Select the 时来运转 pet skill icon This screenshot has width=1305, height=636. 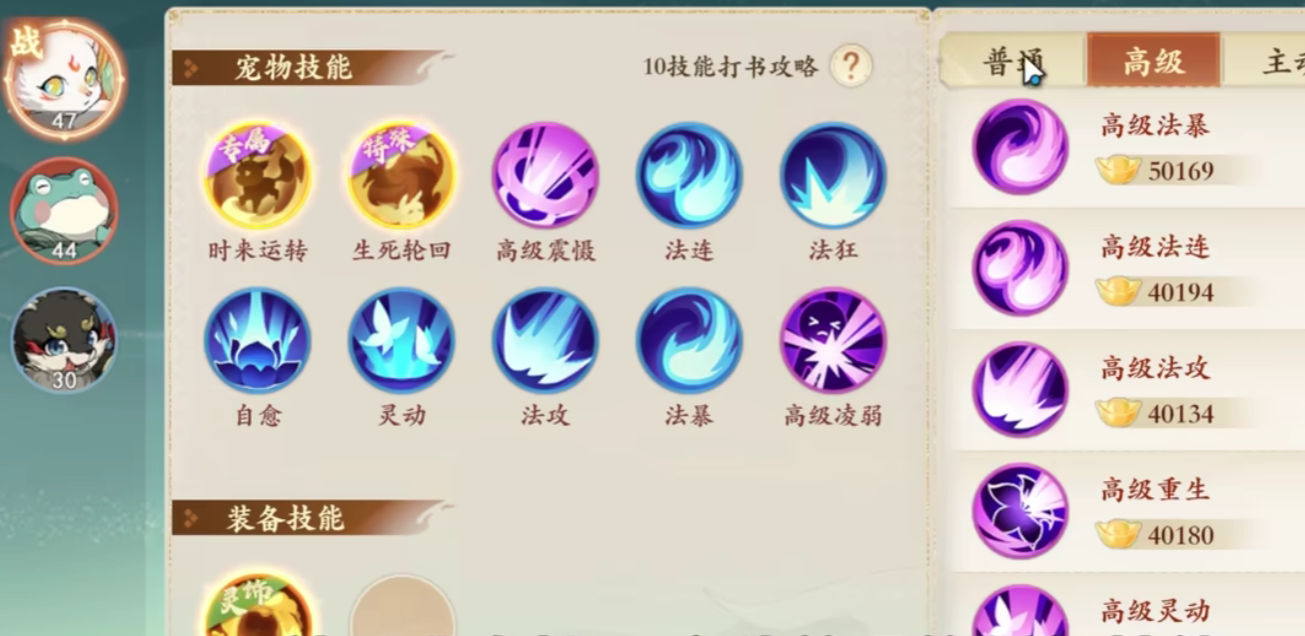pyautogui.click(x=258, y=176)
